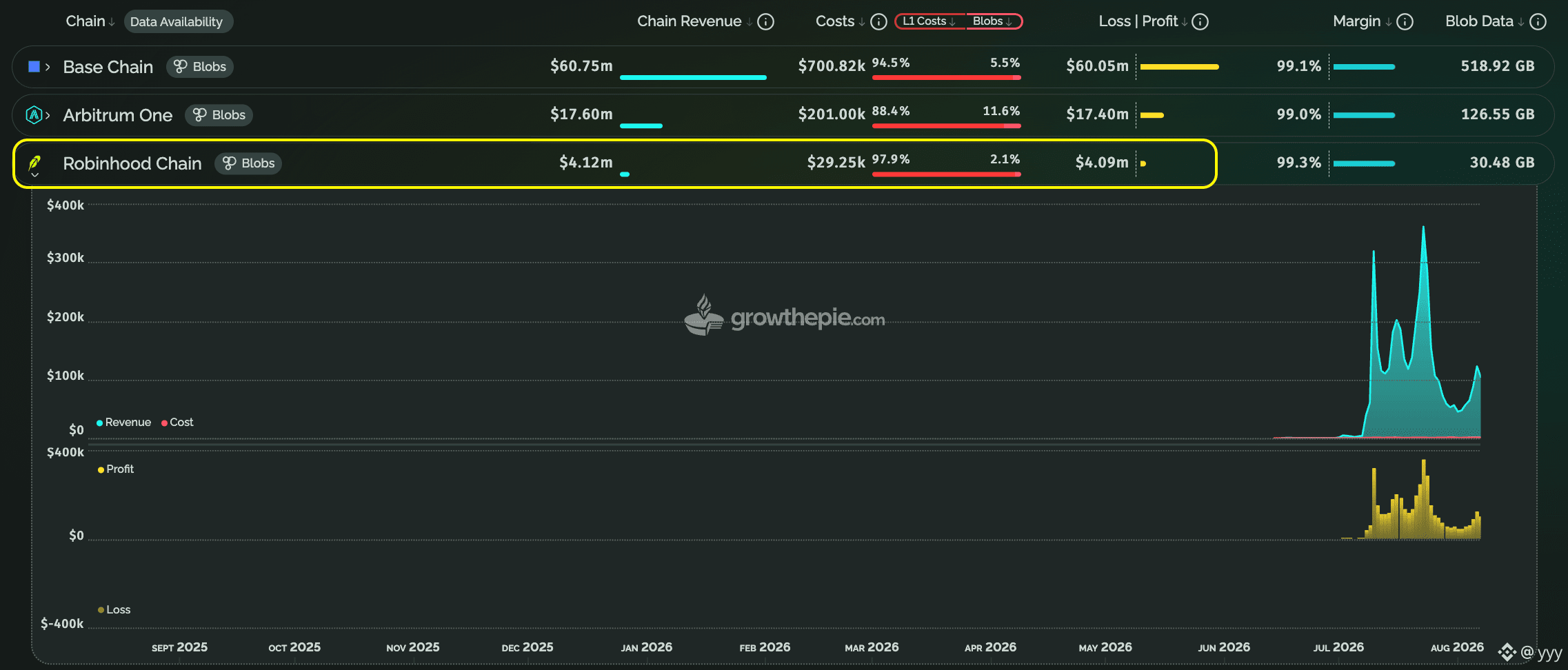This screenshot has height=670, width=1568.
Task: Click the sort arrow beside Loss | Profit
Action: point(1185,22)
